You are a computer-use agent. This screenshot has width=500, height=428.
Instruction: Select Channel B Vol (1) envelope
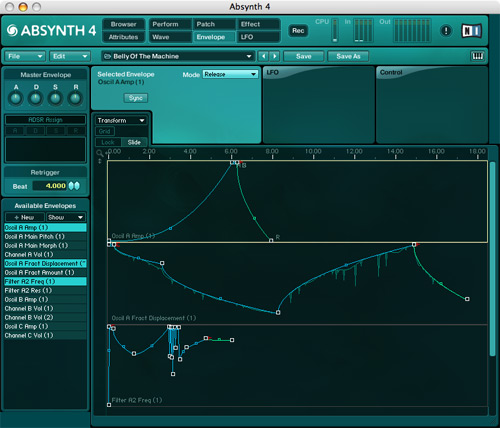(45, 308)
